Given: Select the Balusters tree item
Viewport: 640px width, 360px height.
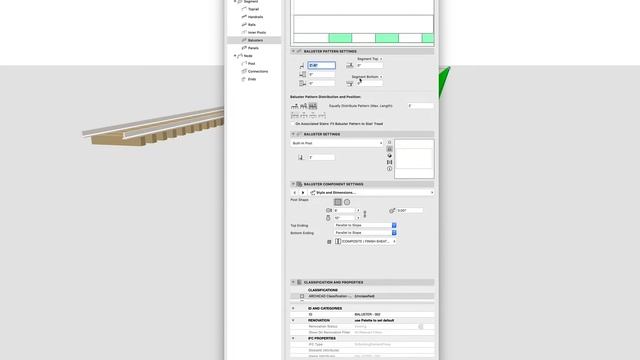Looking at the screenshot, I should (x=255, y=40).
